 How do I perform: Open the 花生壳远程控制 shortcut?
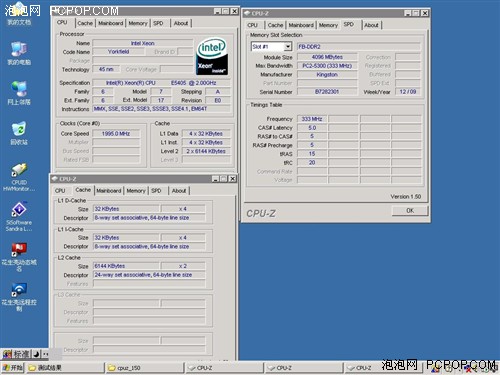click(19, 297)
